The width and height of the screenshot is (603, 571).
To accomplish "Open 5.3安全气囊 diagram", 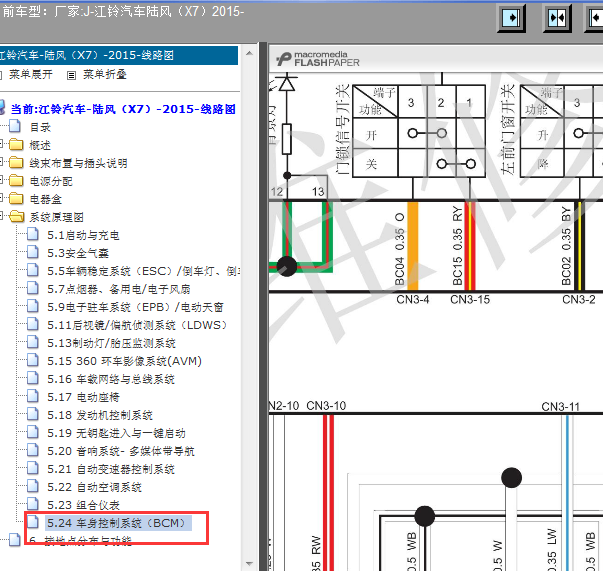I will [x=78, y=253].
